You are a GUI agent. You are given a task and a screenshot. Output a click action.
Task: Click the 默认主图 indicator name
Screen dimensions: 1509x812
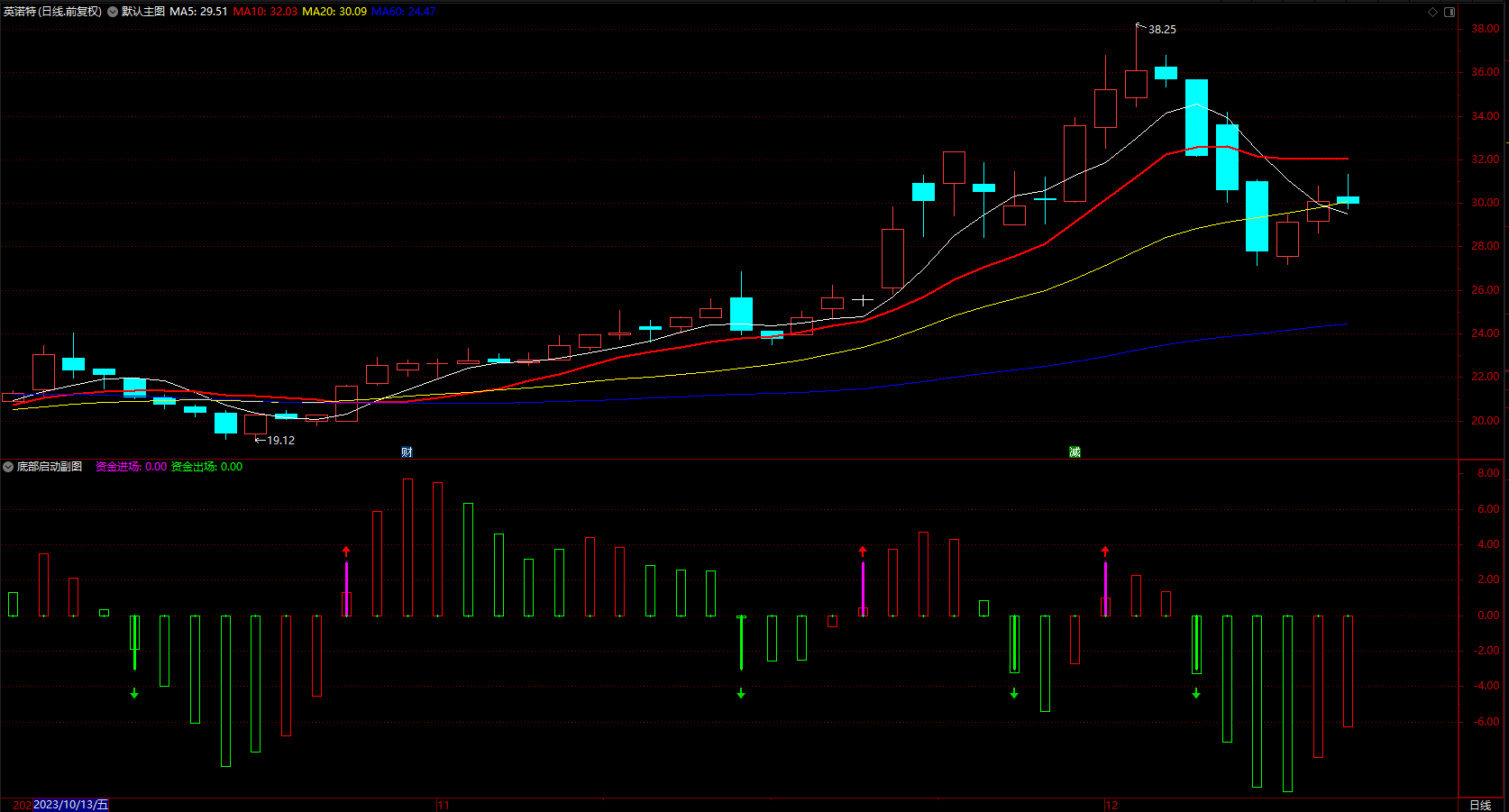[143, 12]
